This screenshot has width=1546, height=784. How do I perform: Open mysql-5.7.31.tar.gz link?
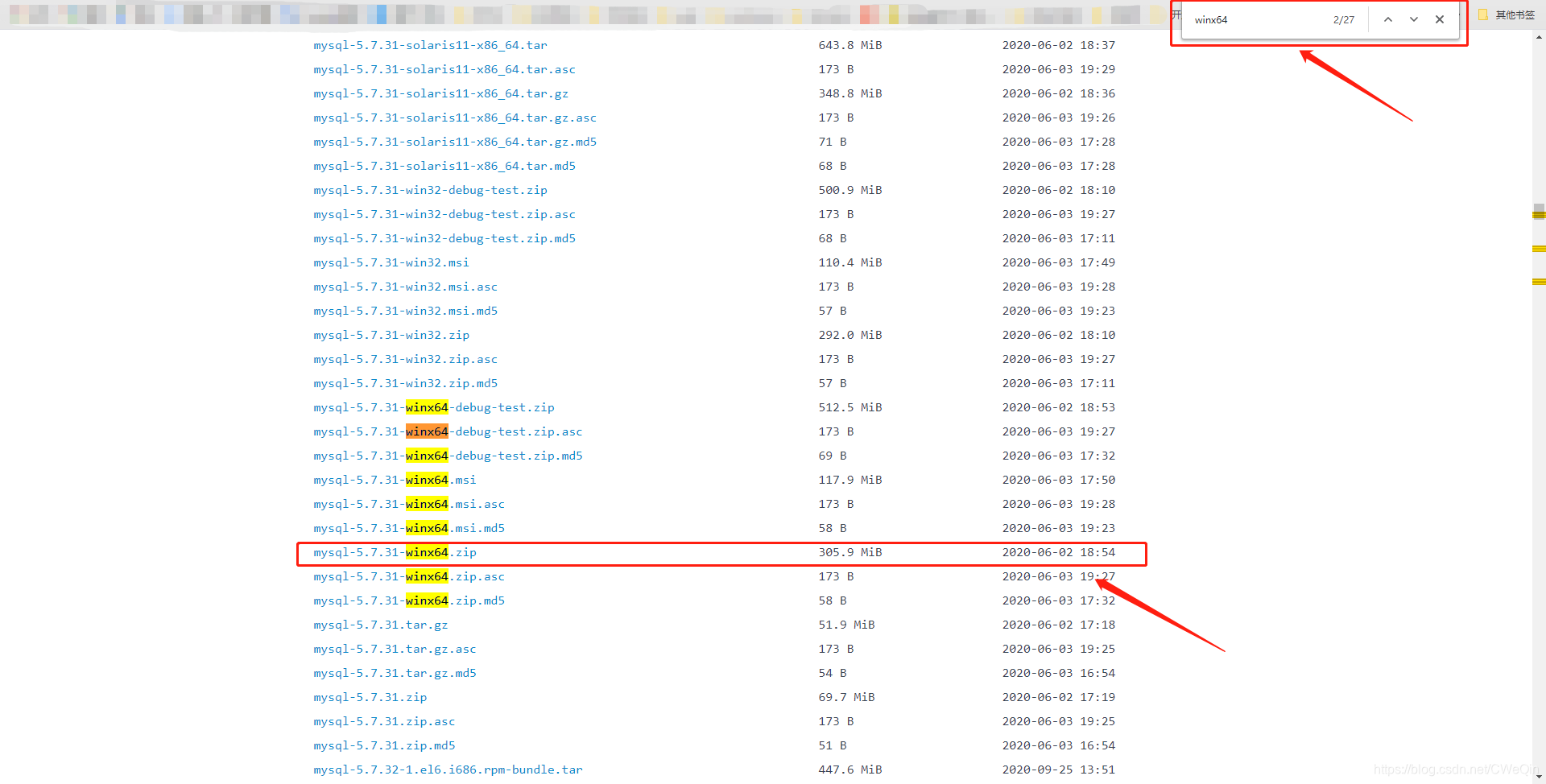[381, 625]
